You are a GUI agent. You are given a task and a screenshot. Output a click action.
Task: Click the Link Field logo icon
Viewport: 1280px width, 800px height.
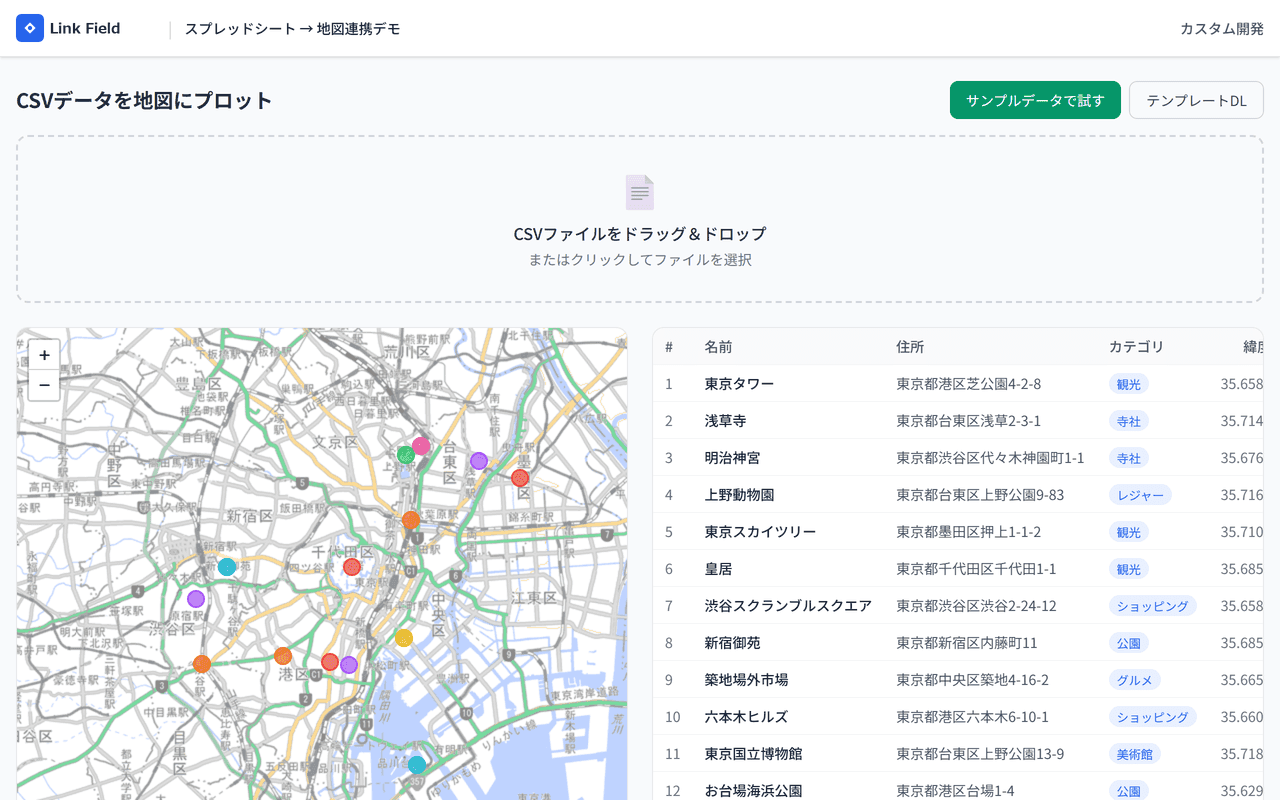pos(30,28)
